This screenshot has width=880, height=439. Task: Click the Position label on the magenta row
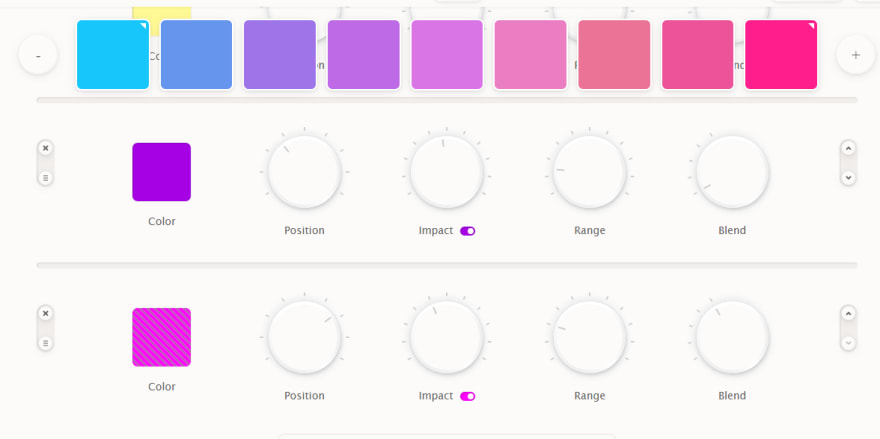304,396
